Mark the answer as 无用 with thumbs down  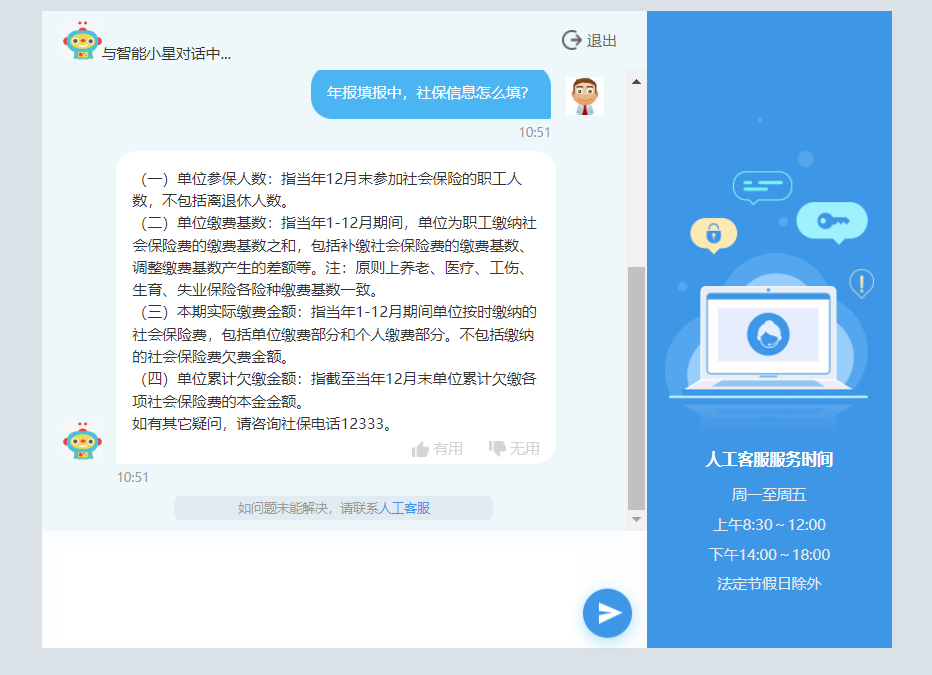point(514,448)
